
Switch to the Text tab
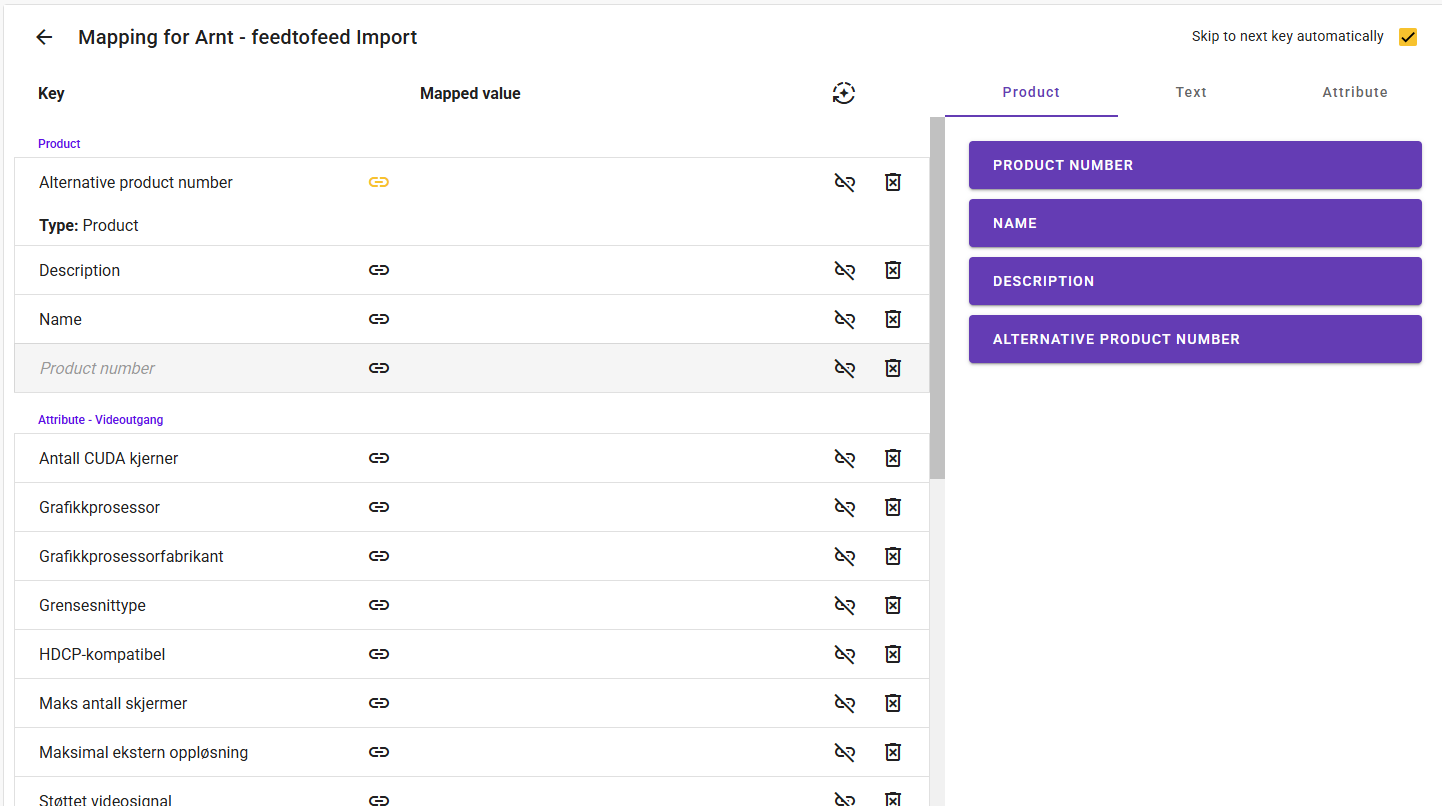(1191, 92)
